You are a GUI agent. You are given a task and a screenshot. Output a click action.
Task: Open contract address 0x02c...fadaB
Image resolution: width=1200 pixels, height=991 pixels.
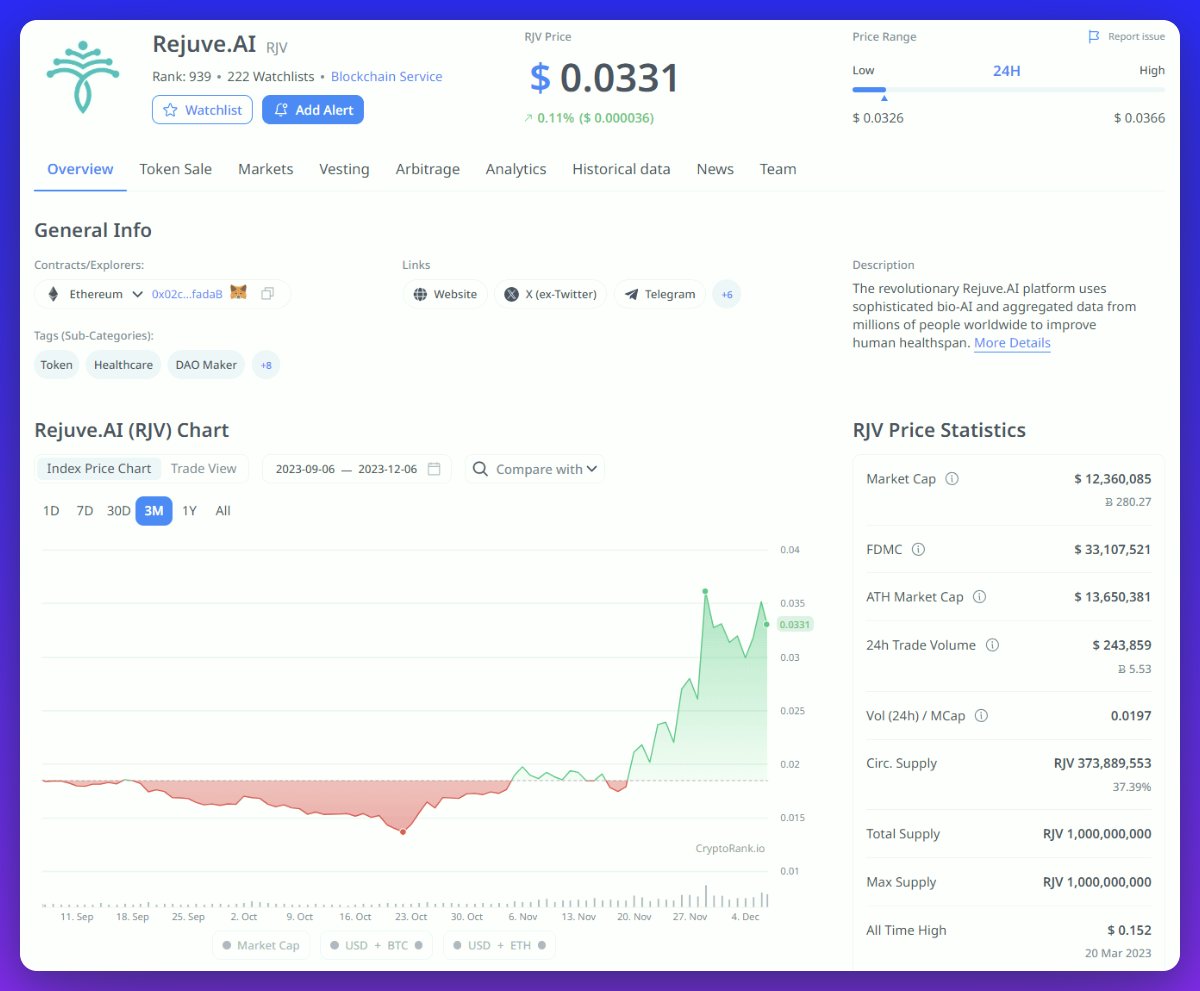187,294
